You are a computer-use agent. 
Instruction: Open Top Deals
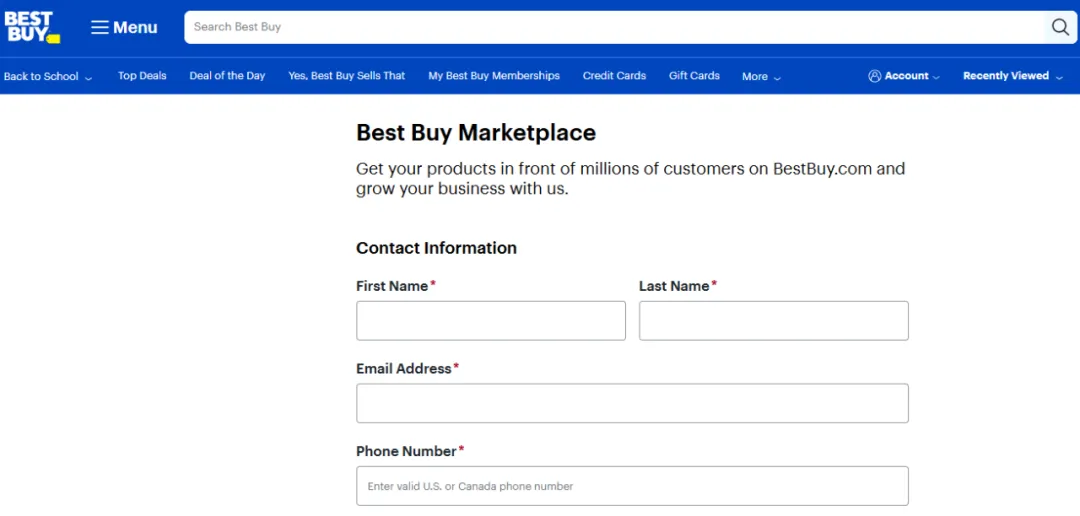tap(142, 76)
